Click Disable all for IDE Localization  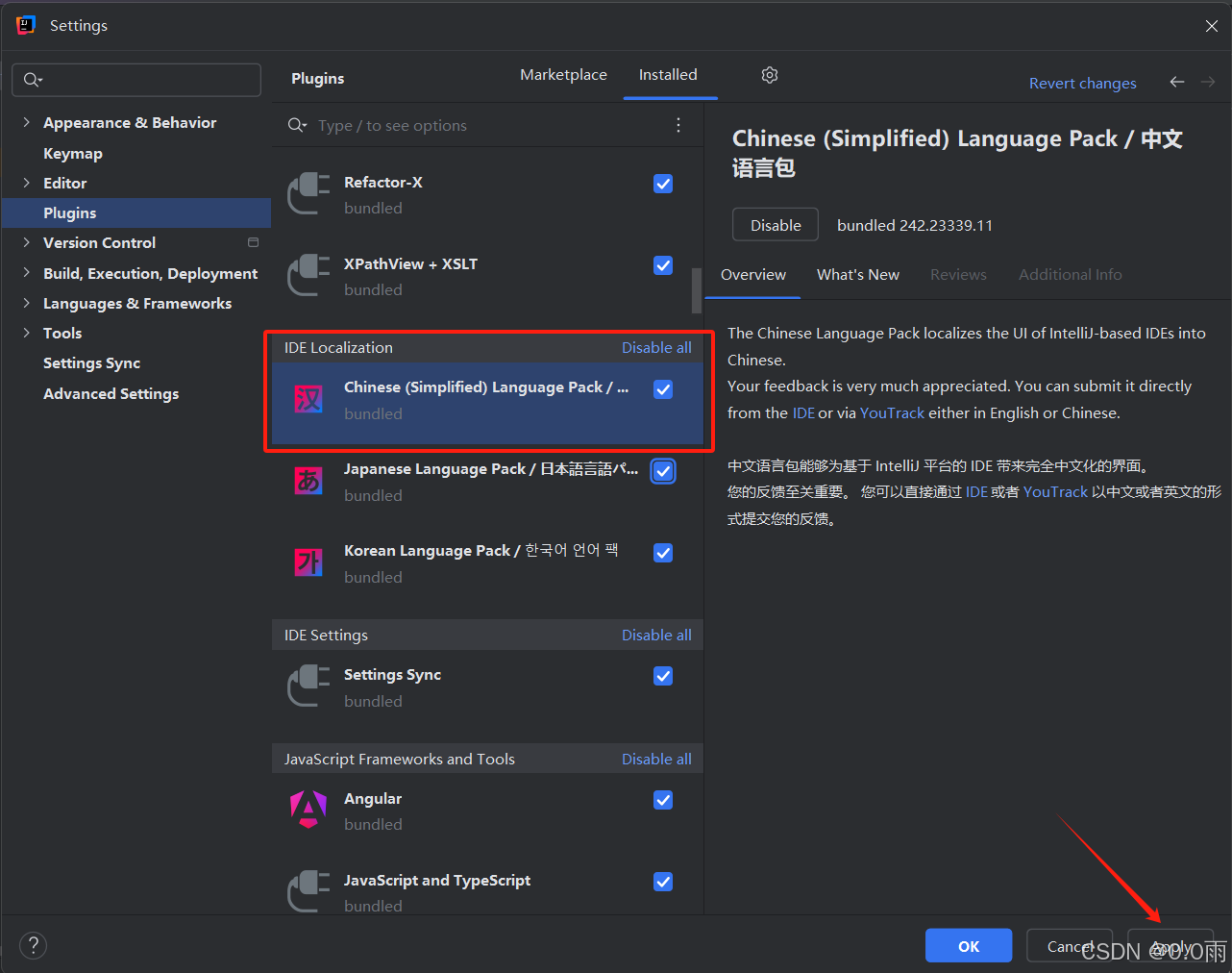click(x=656, y=348)
